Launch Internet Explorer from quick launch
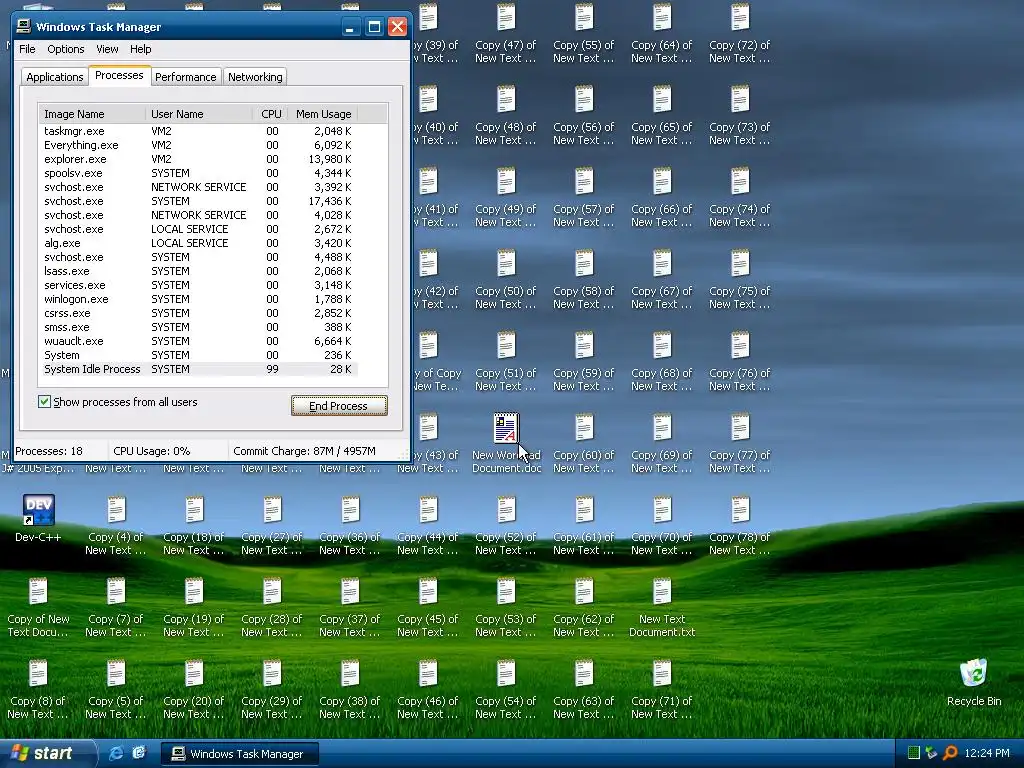This screenshot has height=768, width=1024. (116, 753)
